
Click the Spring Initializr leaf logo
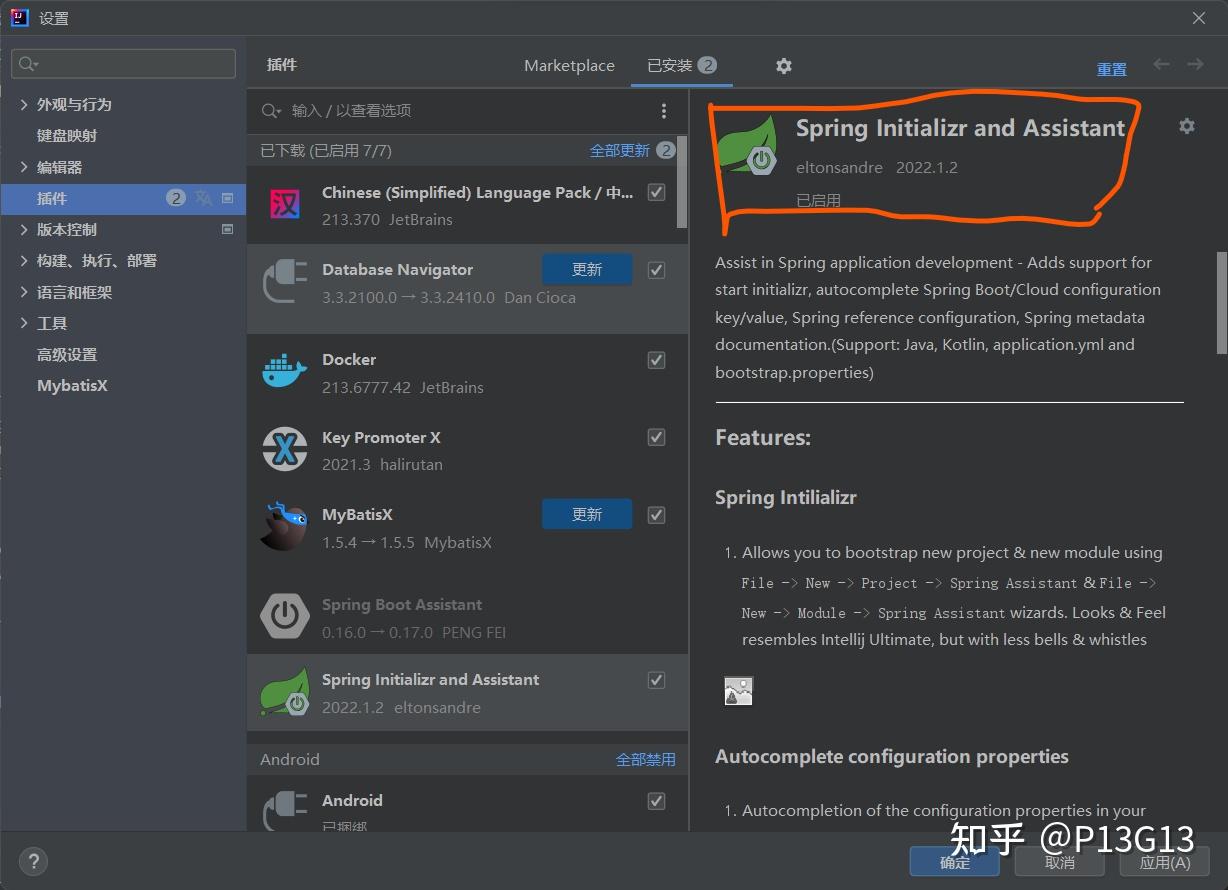[745, 145]
